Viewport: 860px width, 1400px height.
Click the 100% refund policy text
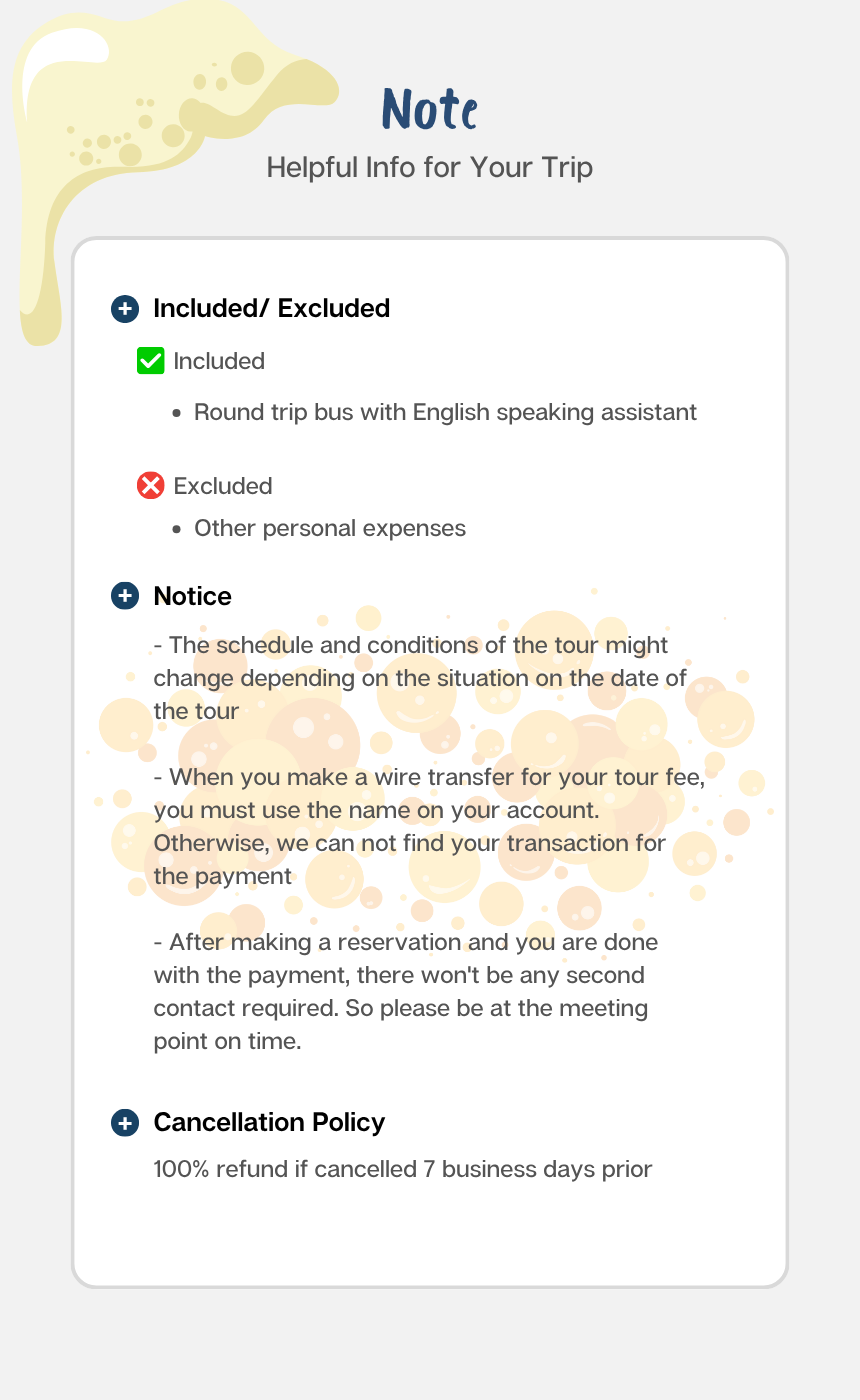click(x=402, y=1169)
